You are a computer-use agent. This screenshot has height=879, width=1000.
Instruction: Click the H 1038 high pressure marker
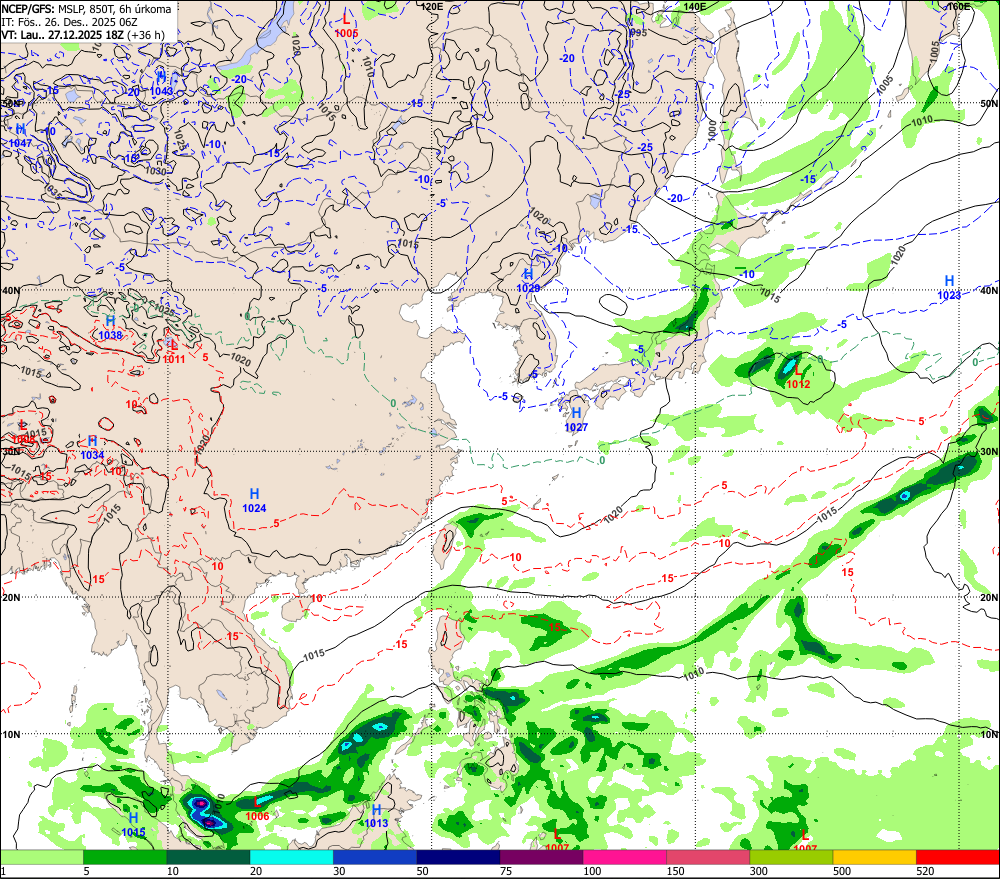pos(110,328)
